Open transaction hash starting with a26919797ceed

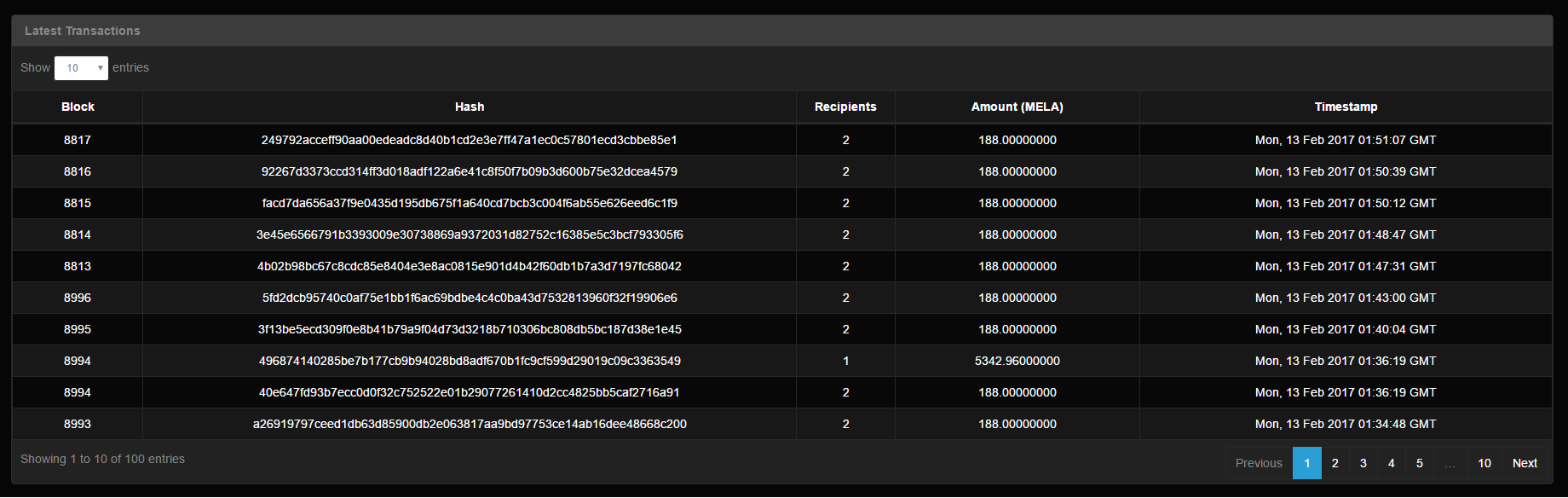[x=470, y=424]
